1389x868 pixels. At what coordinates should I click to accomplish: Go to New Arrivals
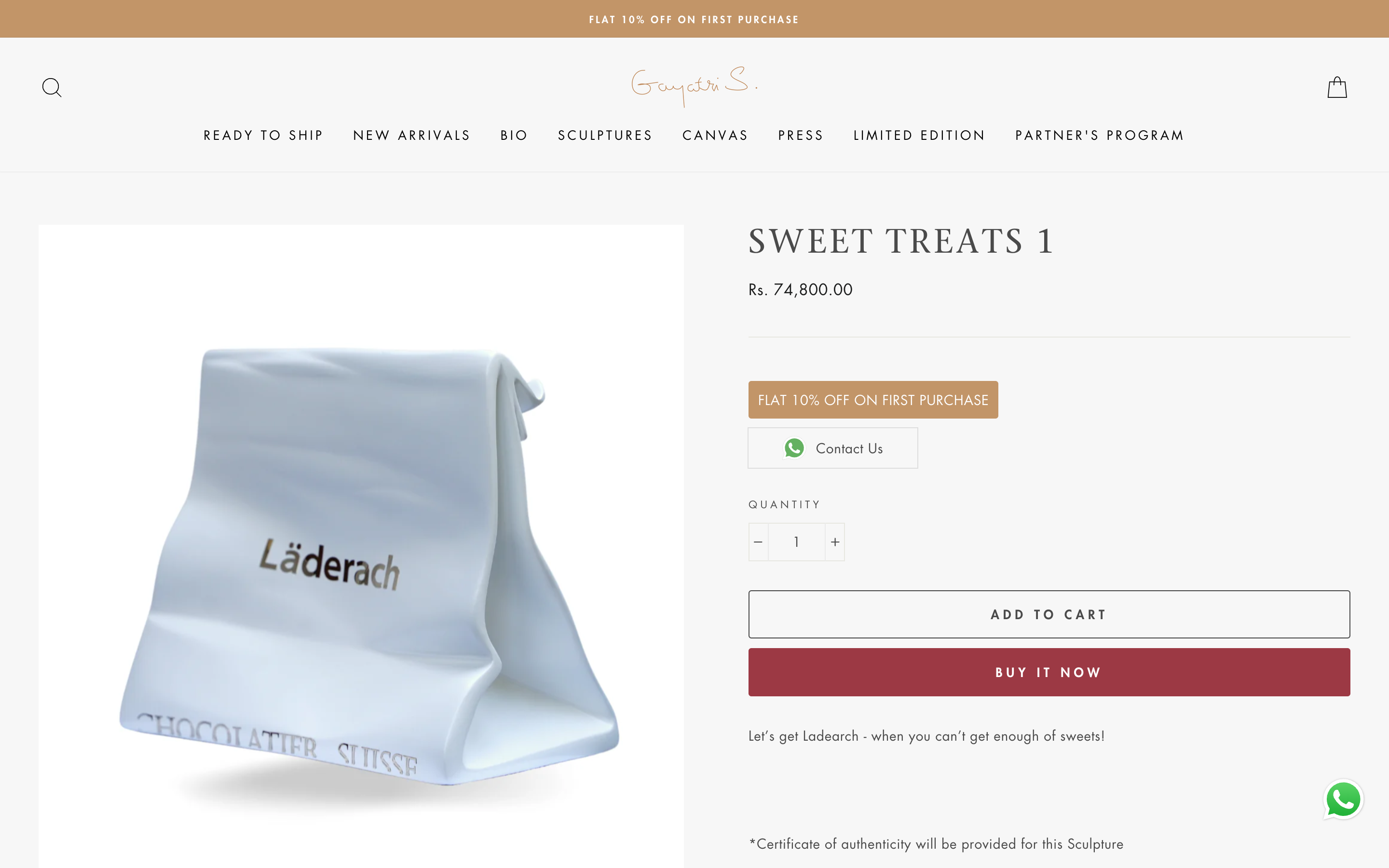pyautogui.click(x=411, y=136)
